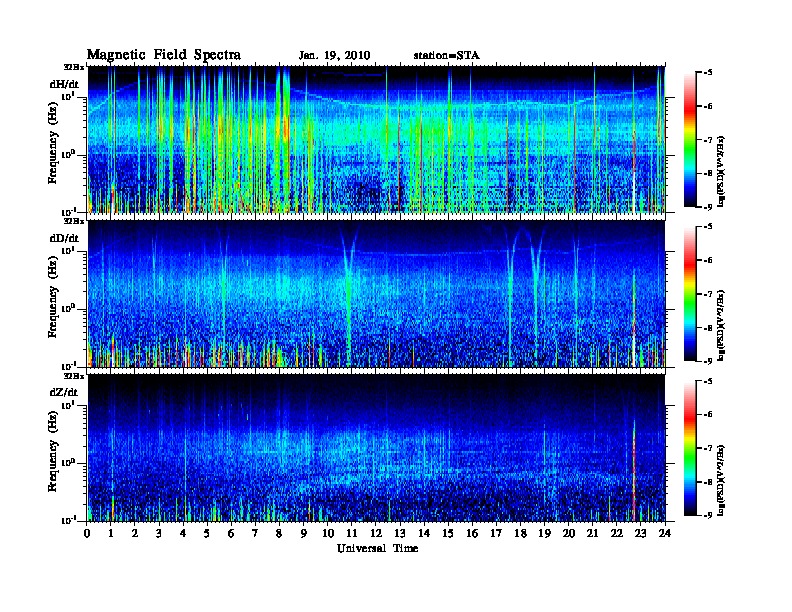Click the hour 5 tick label

click(x=207, y=533)
